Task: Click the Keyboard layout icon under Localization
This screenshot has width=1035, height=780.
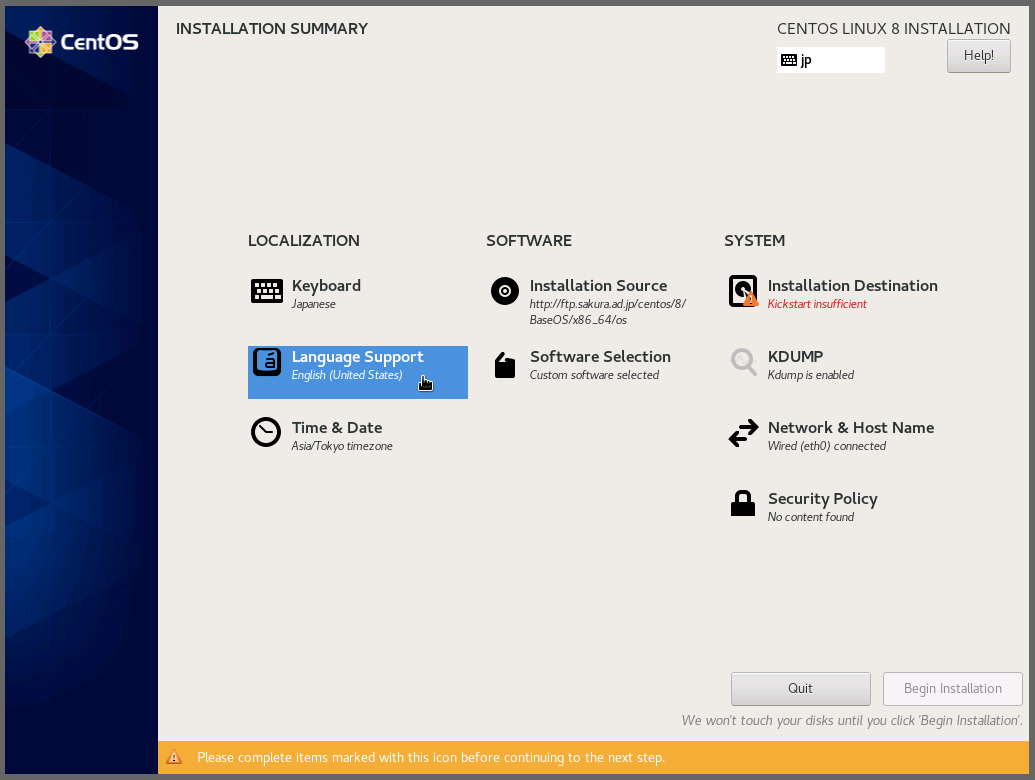Action: [x=267, y=291]
